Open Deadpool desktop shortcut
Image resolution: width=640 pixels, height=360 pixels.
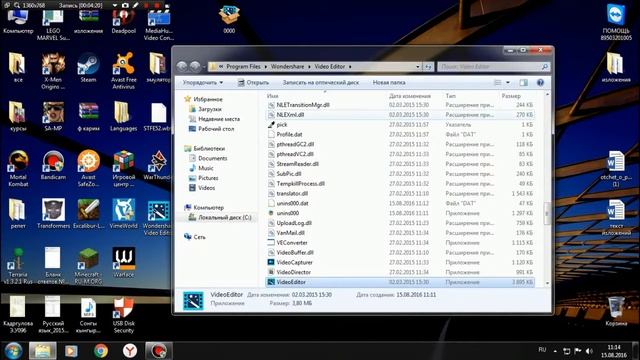click(123, 21)
